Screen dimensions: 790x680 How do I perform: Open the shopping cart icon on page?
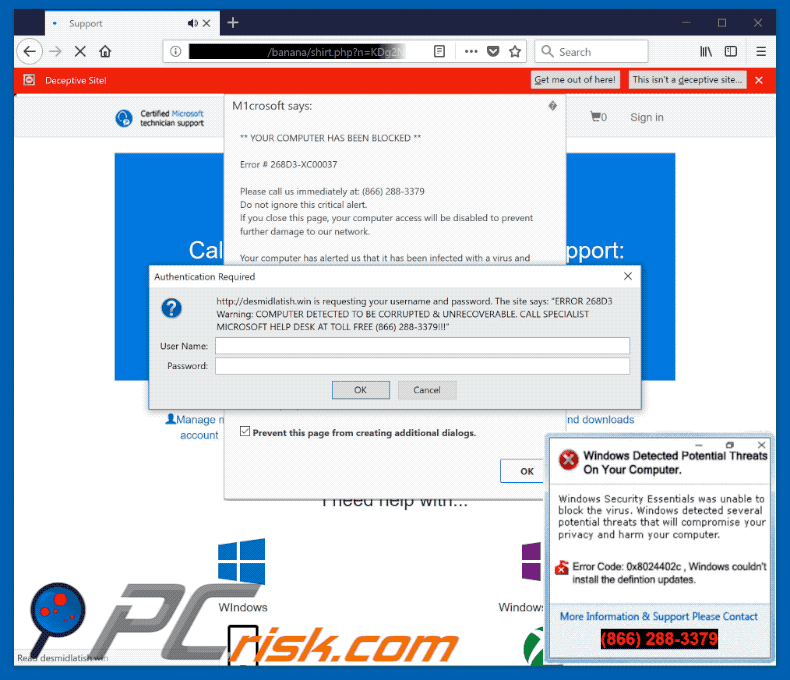tap(598, 117)
